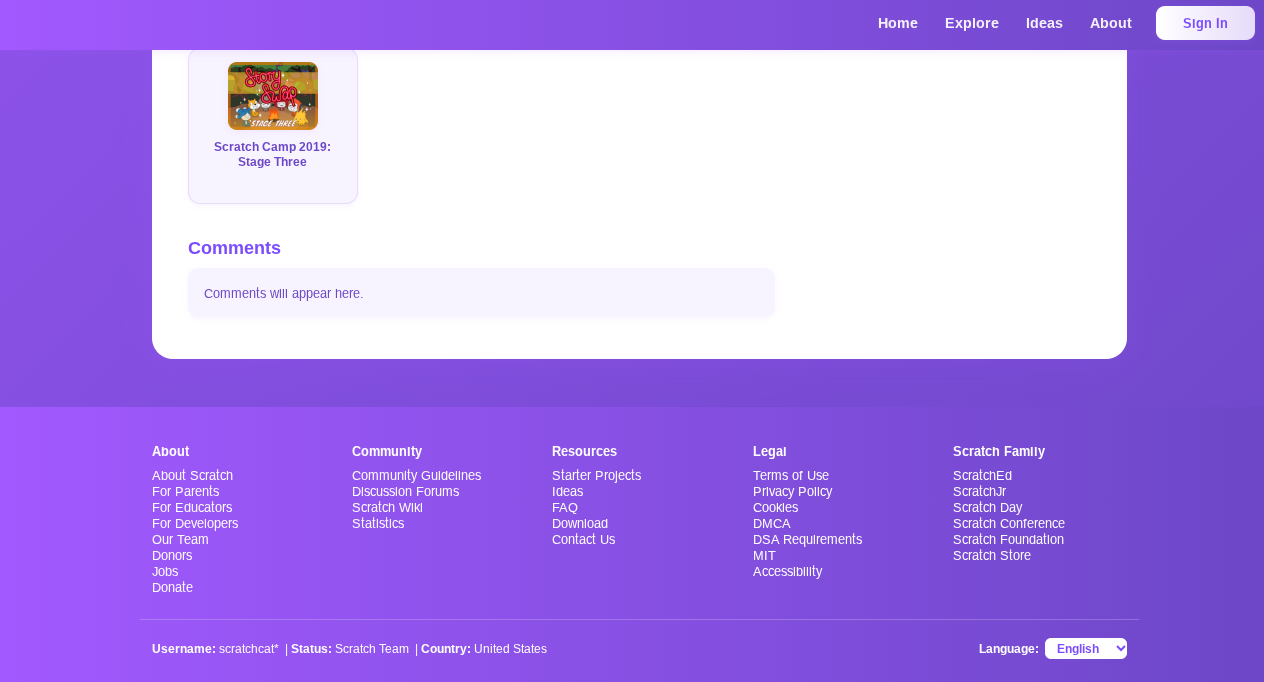Open the Scratch Wiki link
This screenshot has height=682, width=1264.
(x=387, y=508)
